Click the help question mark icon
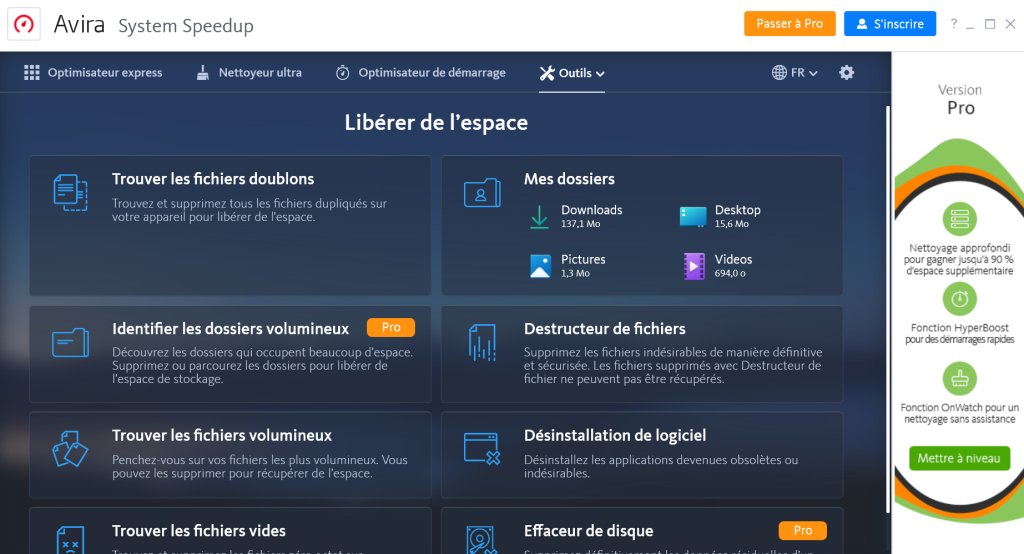Screen dimensions: 1024x554 [x=954, y=24]
